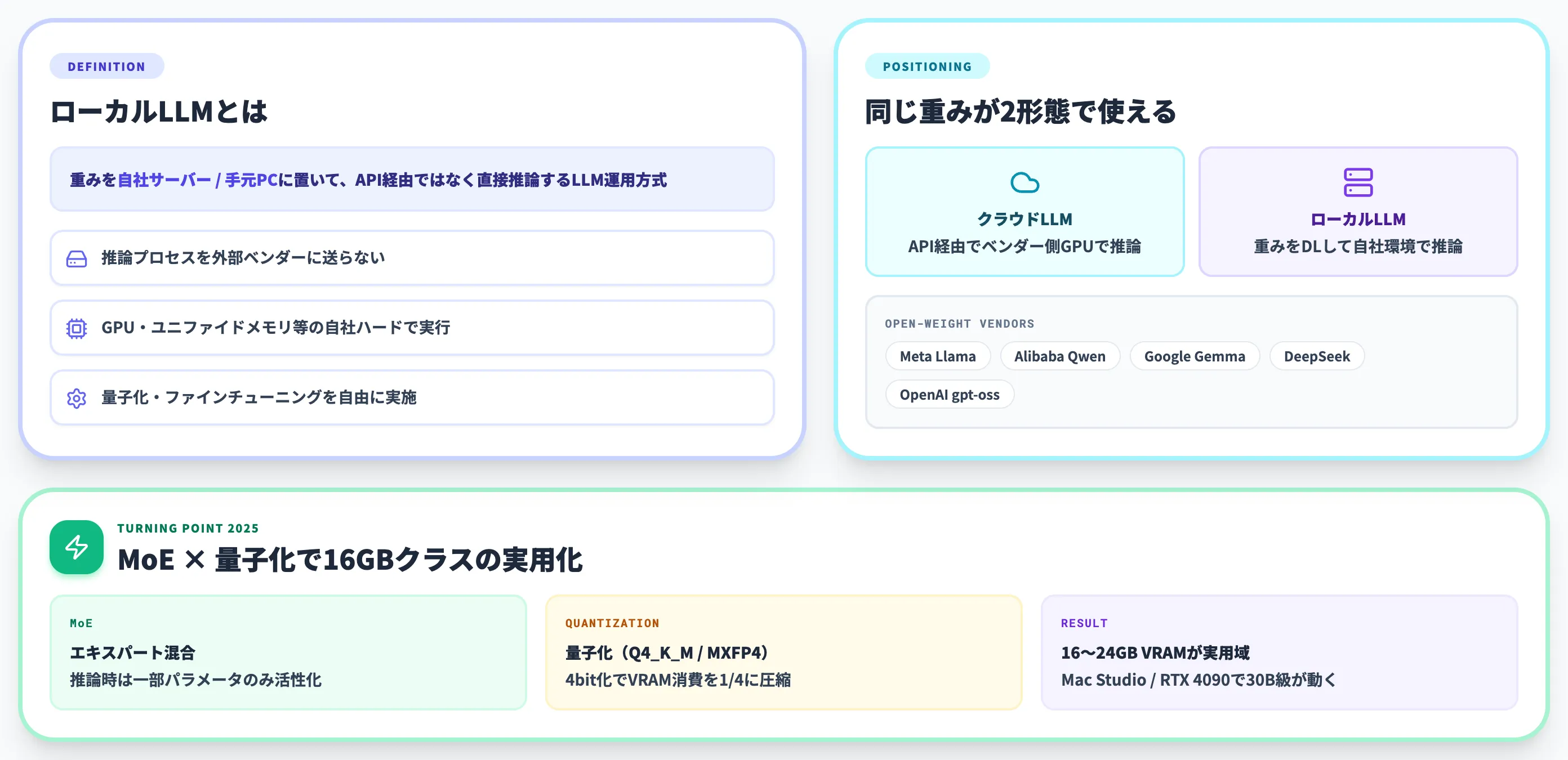Image resolution: width=1568 pixels, height=760 pixels.
Task: Click the highlighted text 自社サーバー / 手元PC
Action: click(197, 180)
